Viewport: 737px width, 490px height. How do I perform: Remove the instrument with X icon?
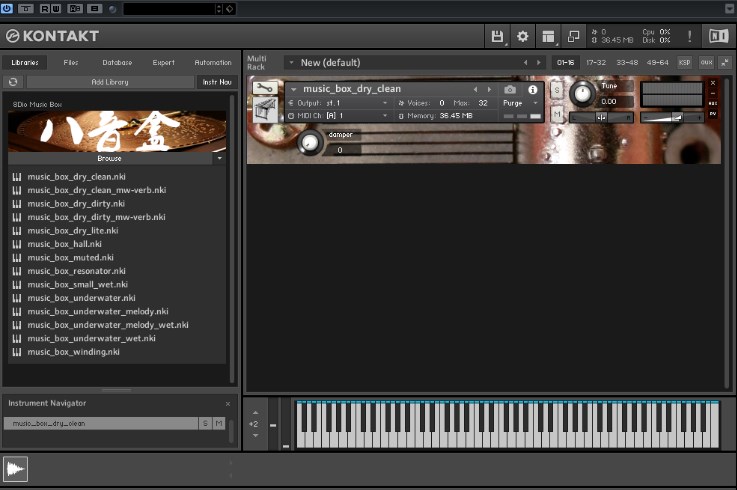[713, 83]
